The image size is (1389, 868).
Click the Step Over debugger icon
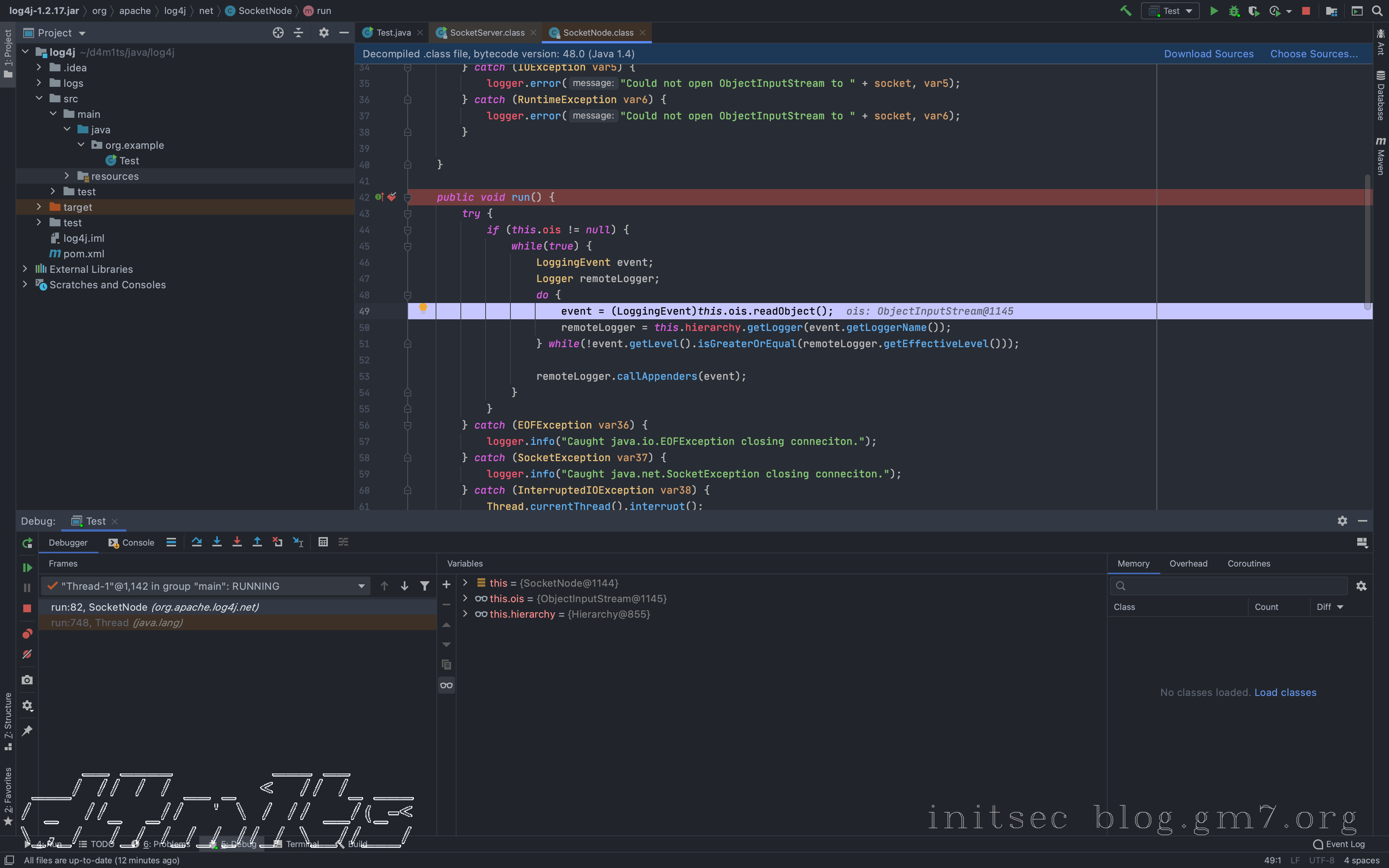click(197, 542)
